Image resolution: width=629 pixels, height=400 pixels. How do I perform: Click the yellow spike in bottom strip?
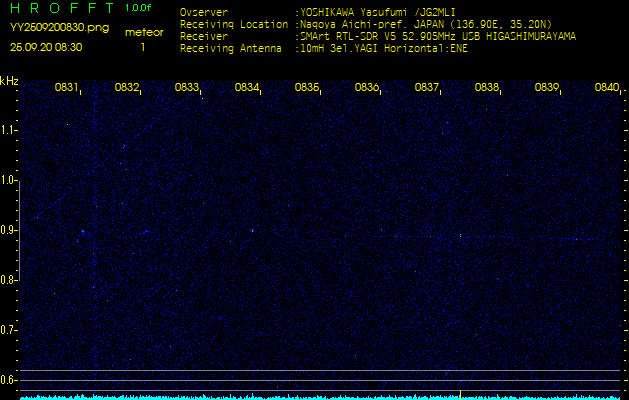coord(459,393)
